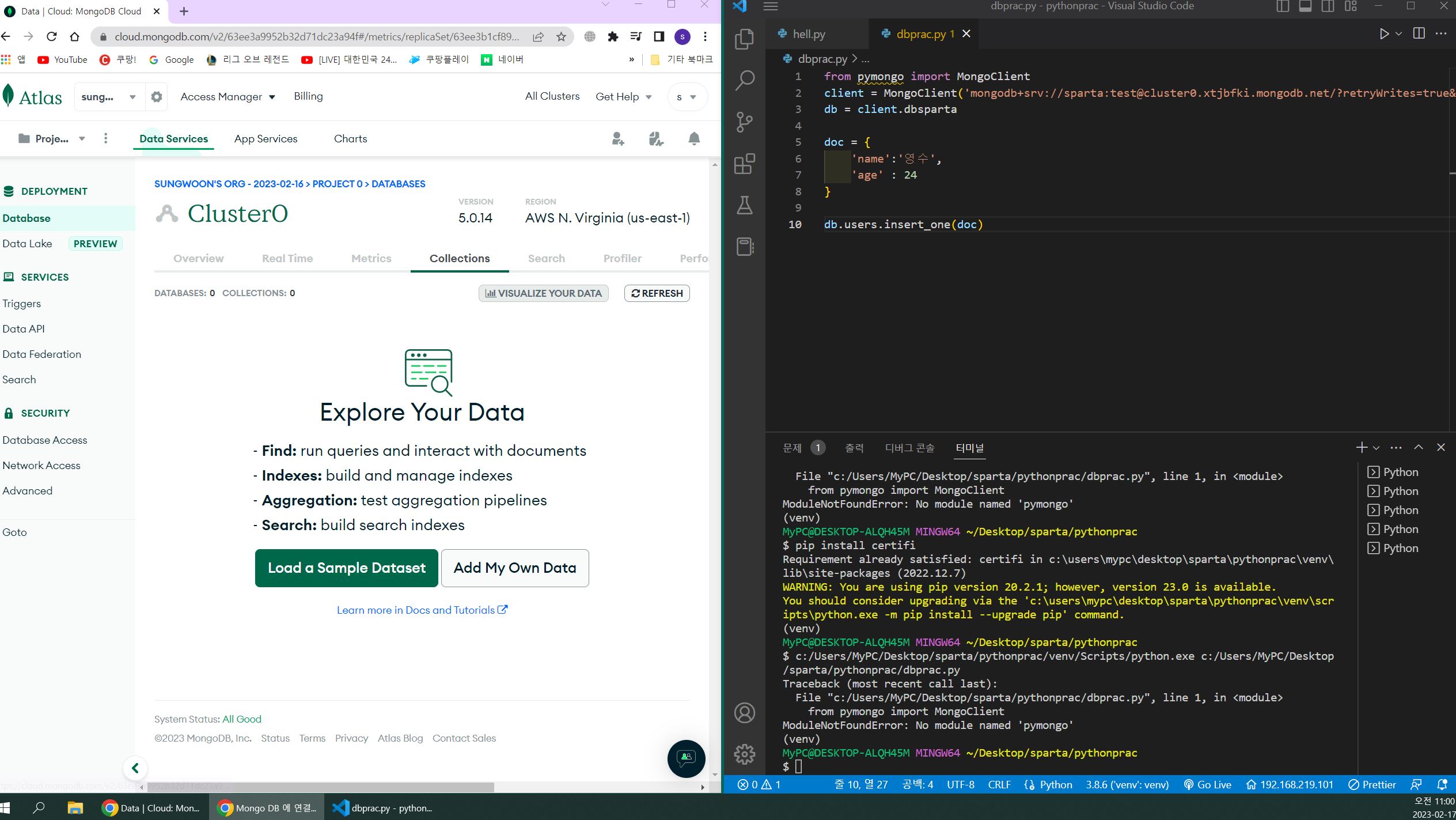Open Run Python File options dropdown
The image size is (1456, 820).
1398,34
